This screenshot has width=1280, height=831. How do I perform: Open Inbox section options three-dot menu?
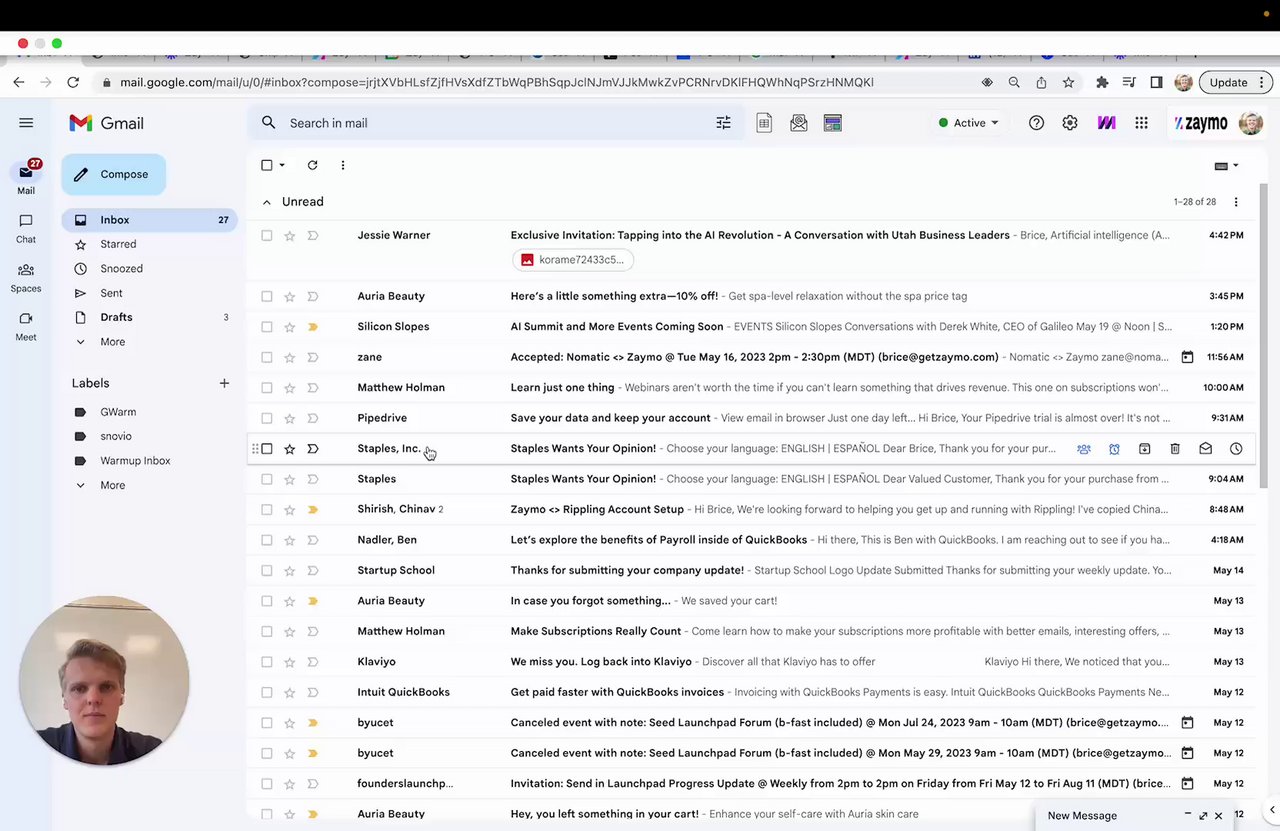pyautogui.click(x=1236, y=202)
